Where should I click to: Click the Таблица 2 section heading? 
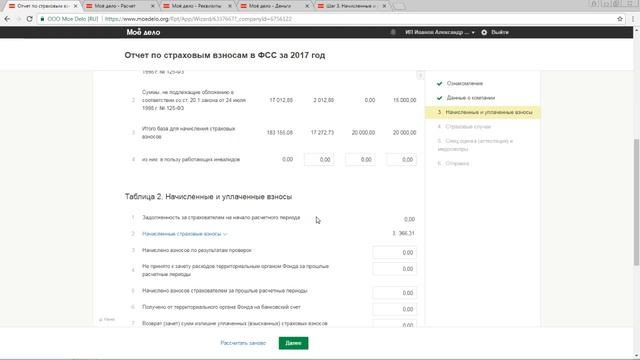[x=208, y=197]
